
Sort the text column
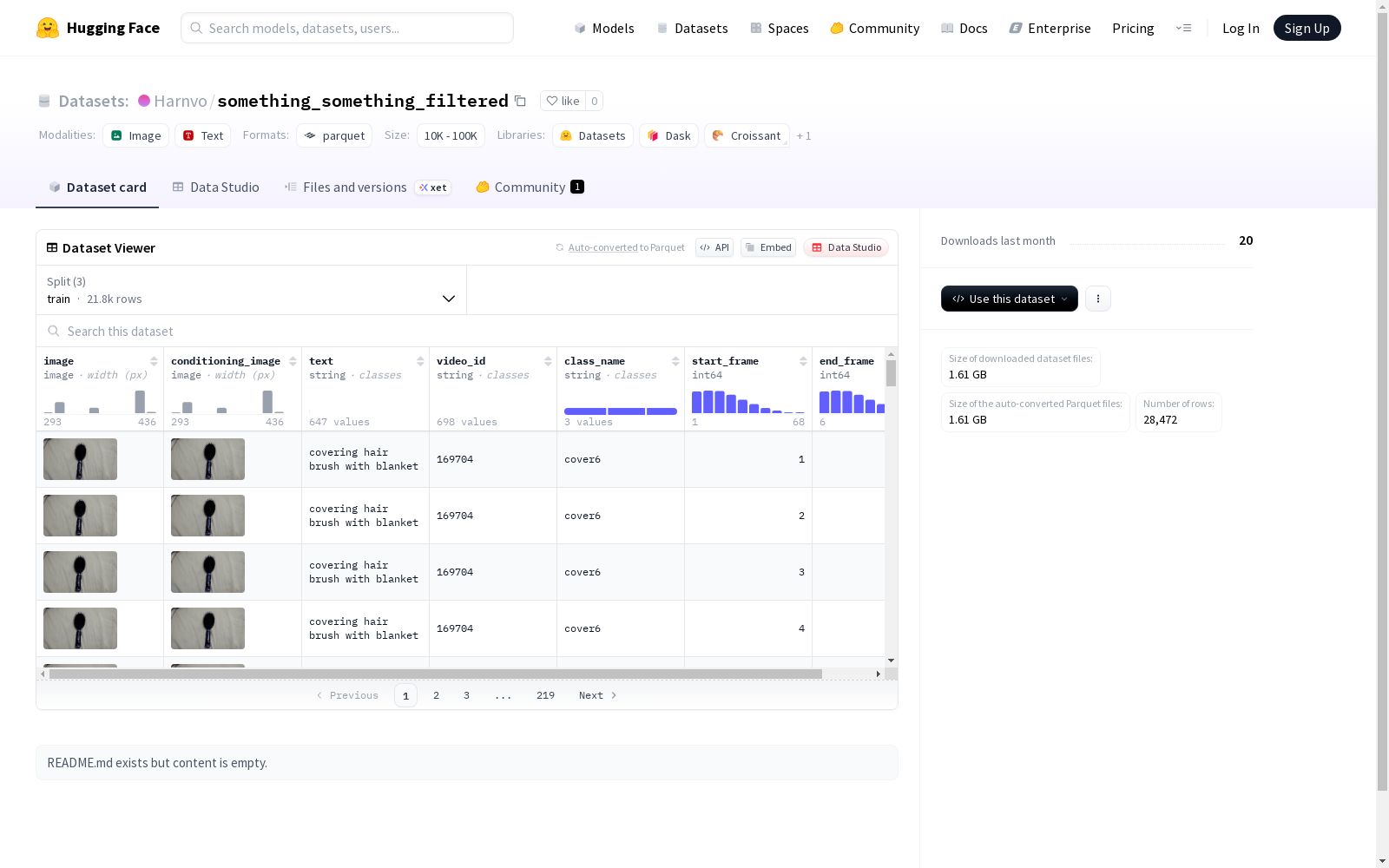(x=420, y=361)
